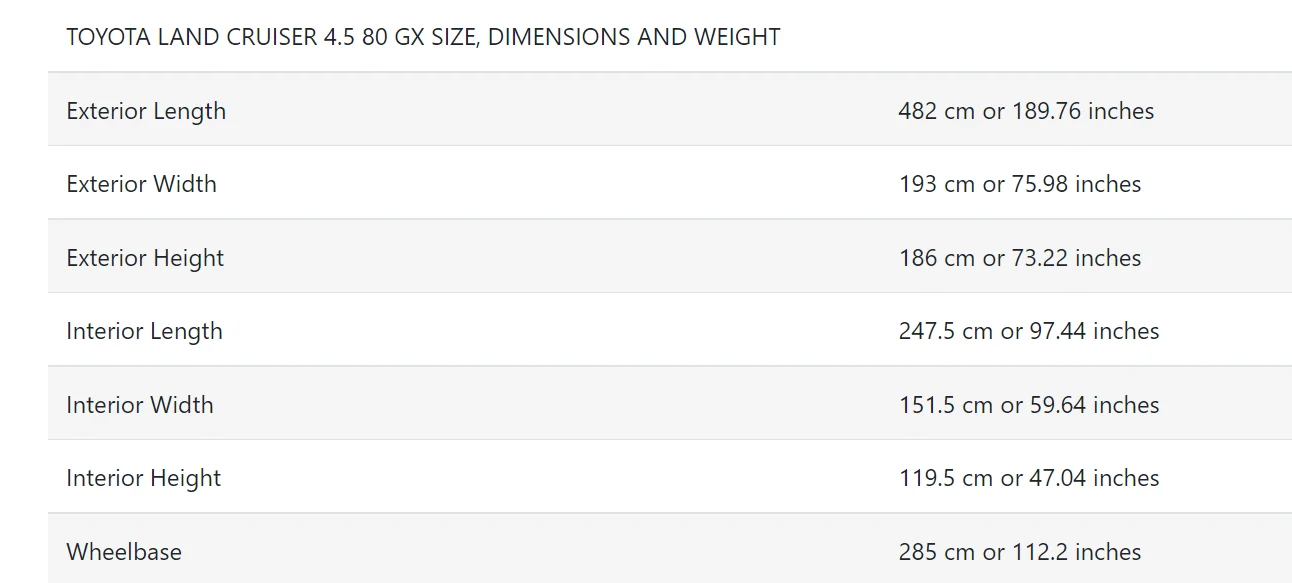
Task: Select the Wheelbase row label
Action: click(x=124, y=552)
